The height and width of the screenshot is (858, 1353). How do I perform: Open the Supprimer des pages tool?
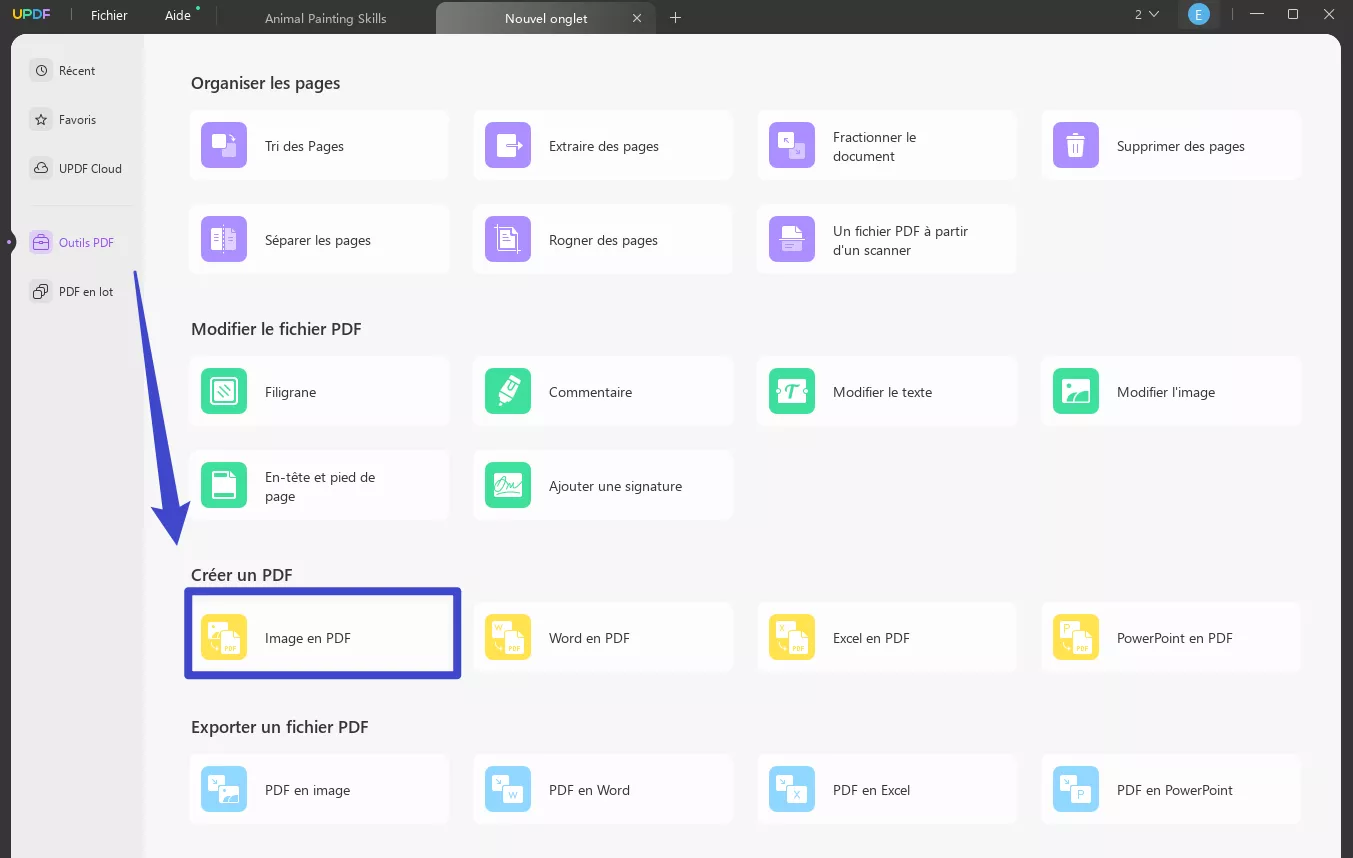point(1170,145)
